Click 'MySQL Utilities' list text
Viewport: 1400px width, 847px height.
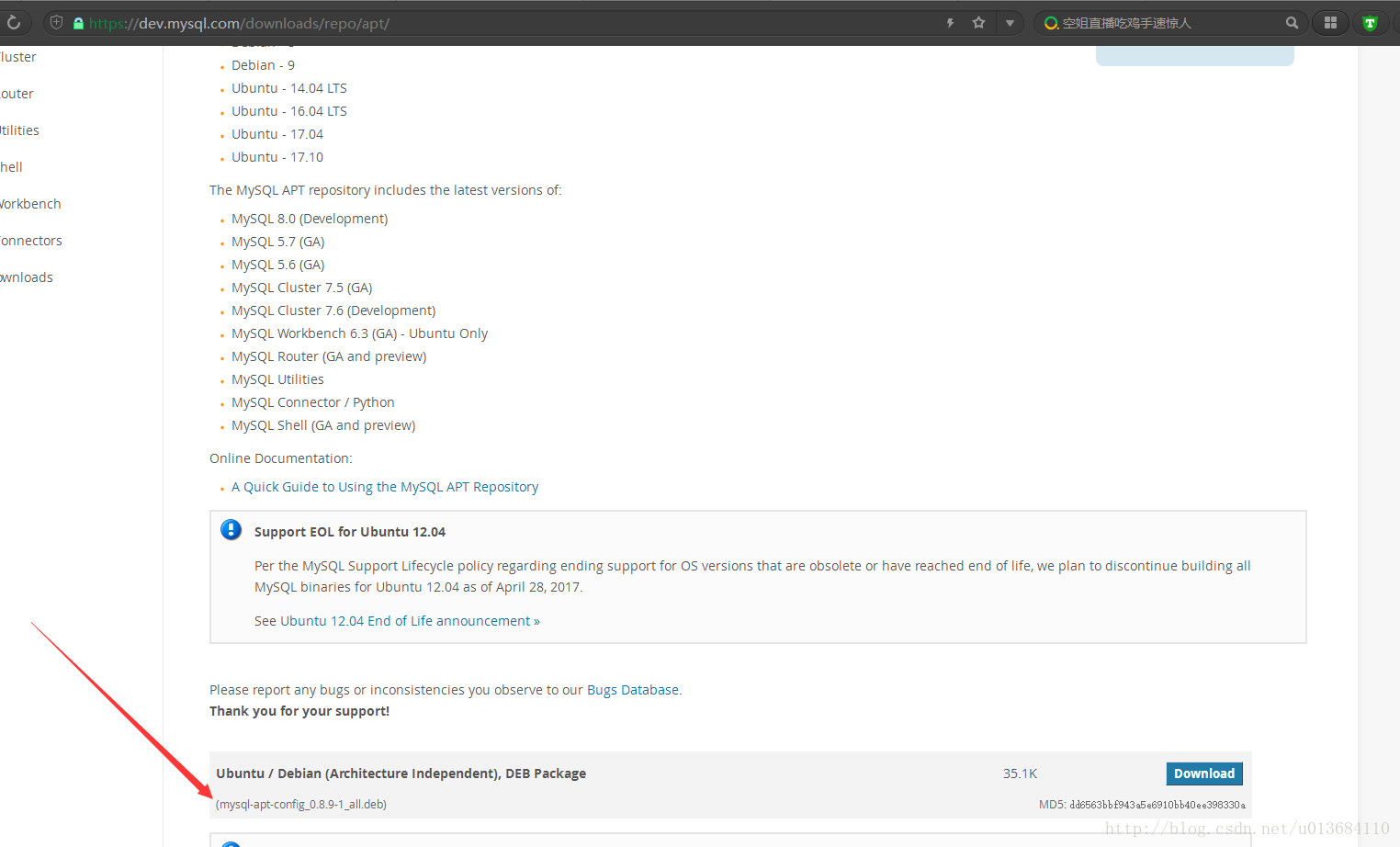click(x=277, y=379)
